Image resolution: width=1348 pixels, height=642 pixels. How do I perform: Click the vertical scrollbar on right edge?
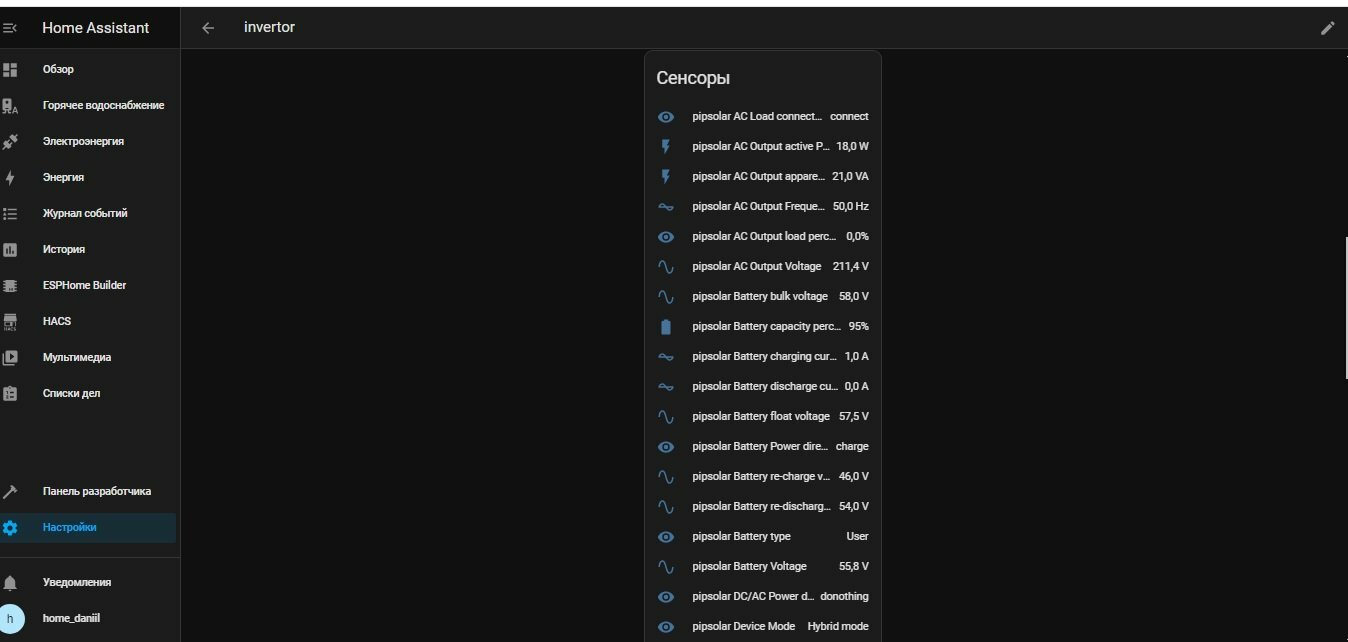pos(1346,307)
